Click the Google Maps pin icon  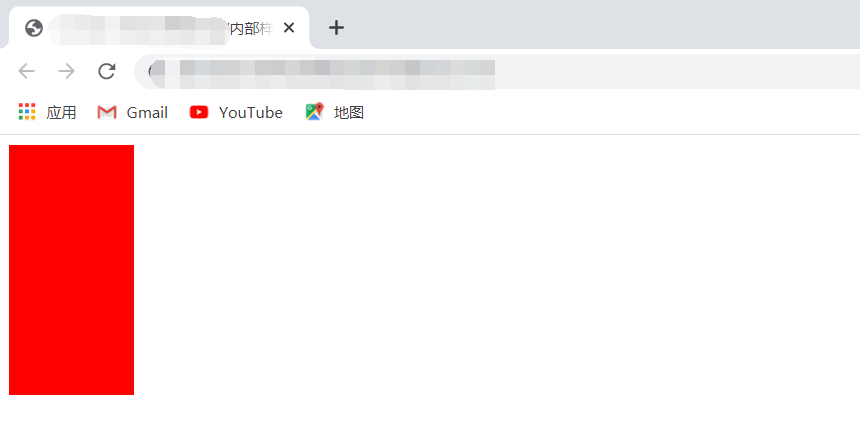coord(315,112)
